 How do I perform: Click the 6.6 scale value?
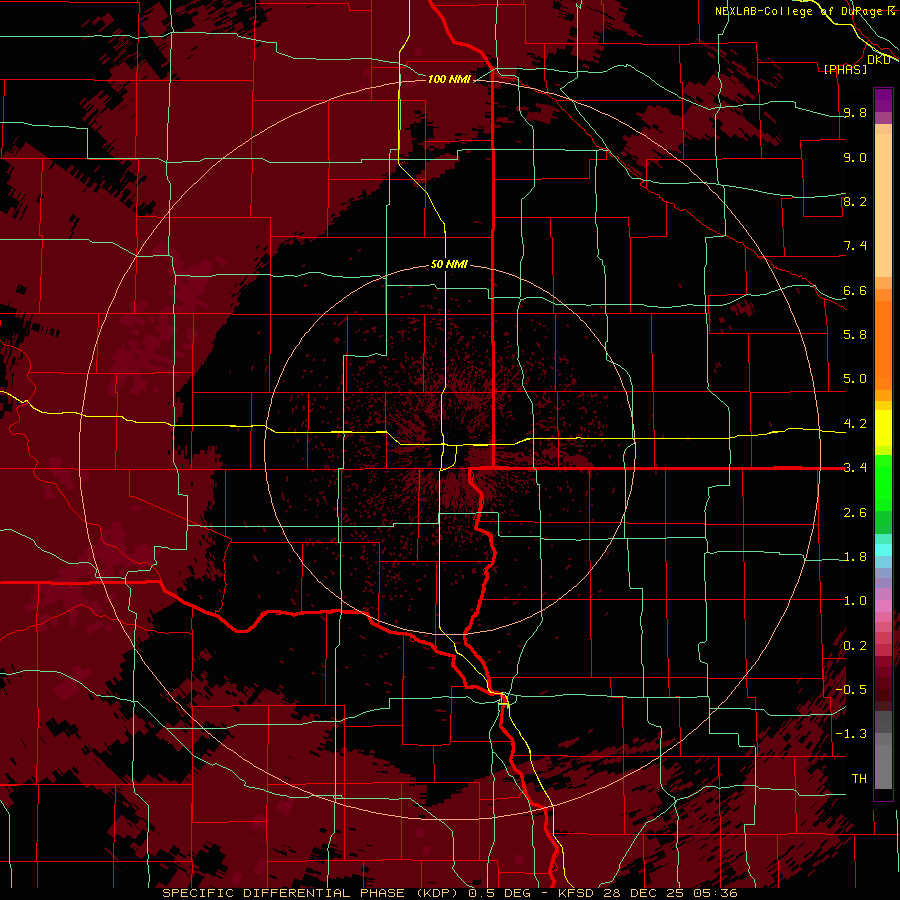855,290
